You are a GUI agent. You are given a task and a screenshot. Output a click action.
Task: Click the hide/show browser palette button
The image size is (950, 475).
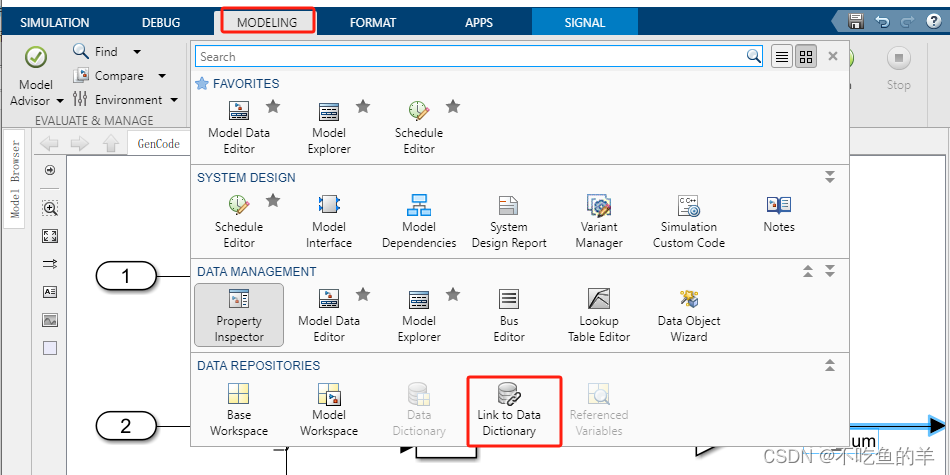50,170
